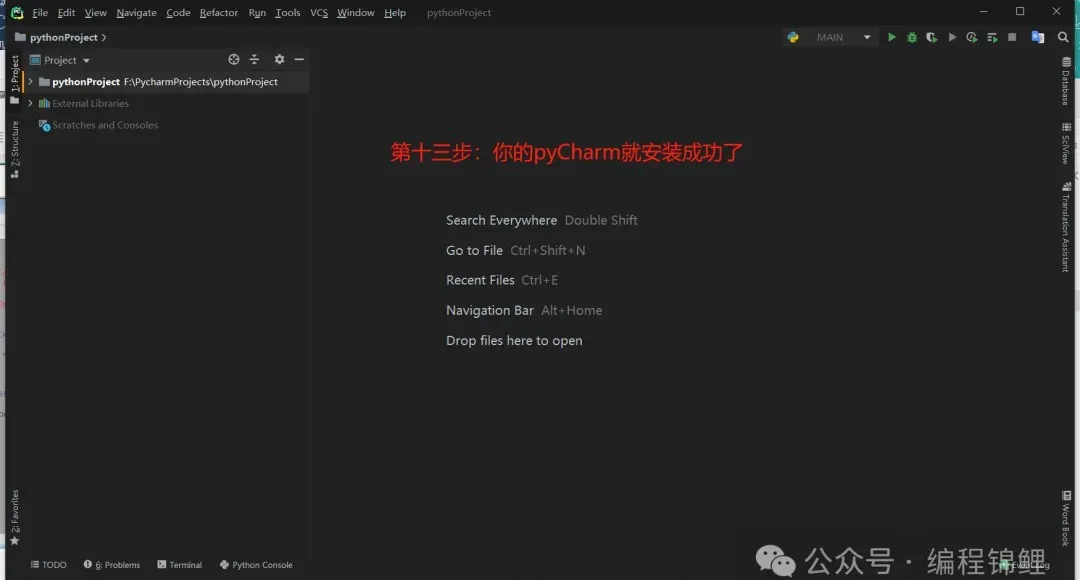Screen dimensions: 1080x580
Task: Open the SciView tool window
Action: point(1066,143)
